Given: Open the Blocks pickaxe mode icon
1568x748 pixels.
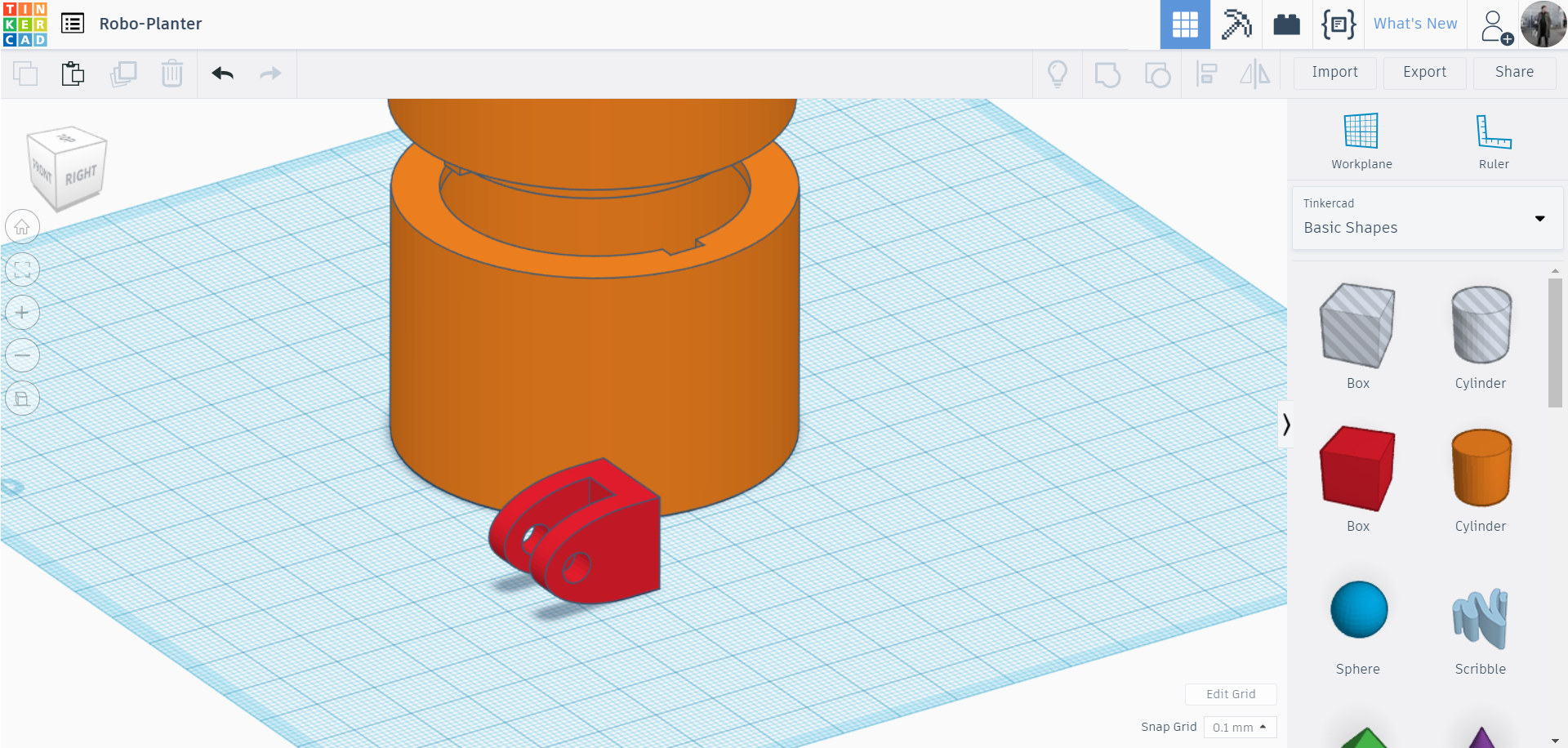Looking at the screenshot, I should (1236, 24).
